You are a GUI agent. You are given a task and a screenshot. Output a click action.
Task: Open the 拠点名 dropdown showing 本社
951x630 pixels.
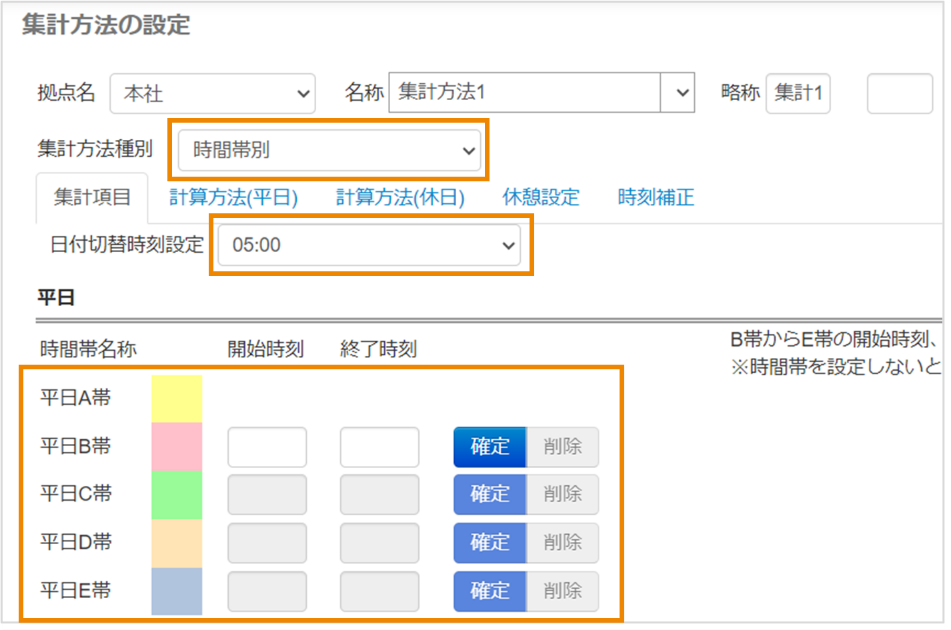[x=212, y=94]
